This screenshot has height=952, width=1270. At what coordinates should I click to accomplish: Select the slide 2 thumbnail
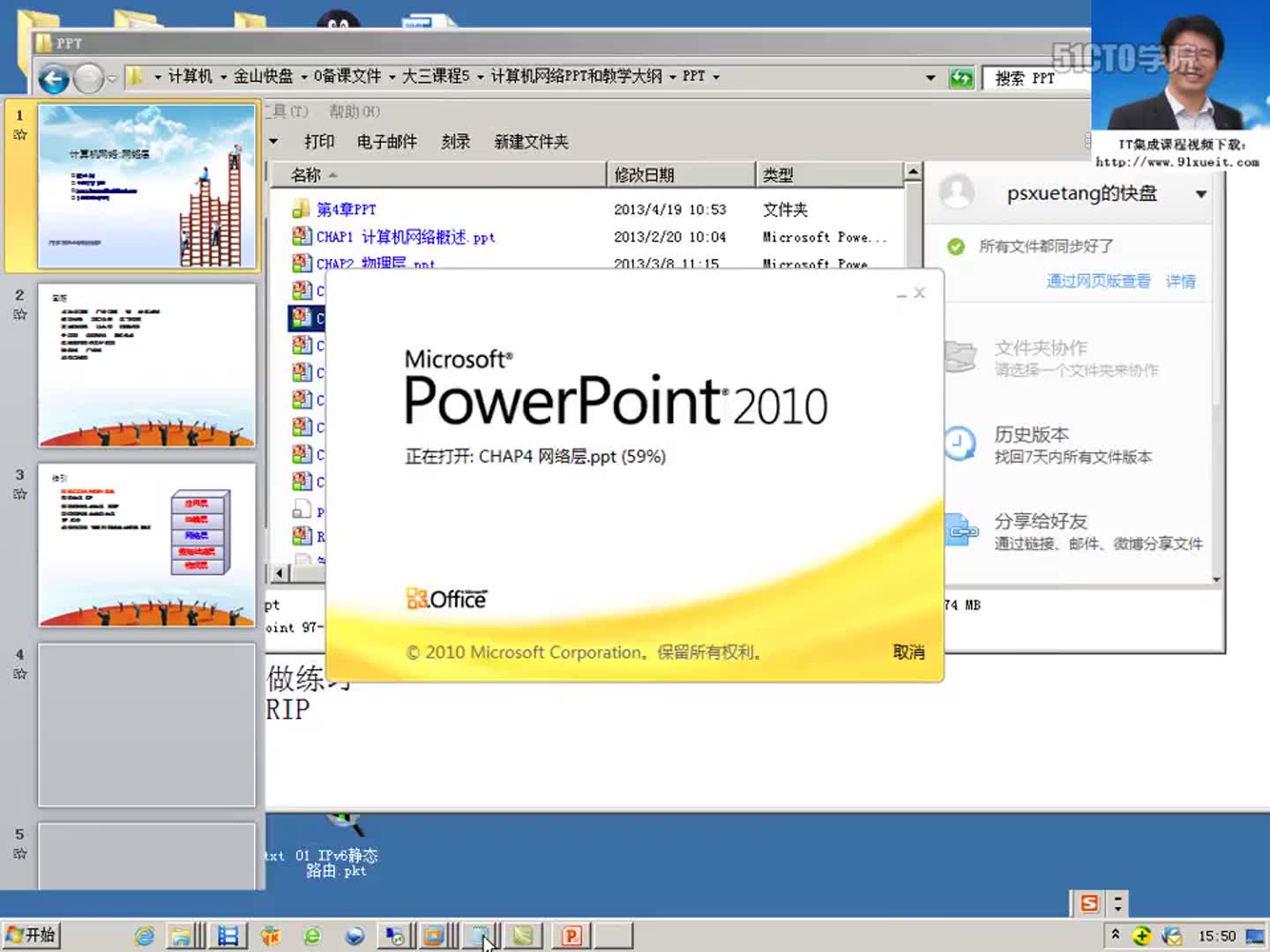146,366
